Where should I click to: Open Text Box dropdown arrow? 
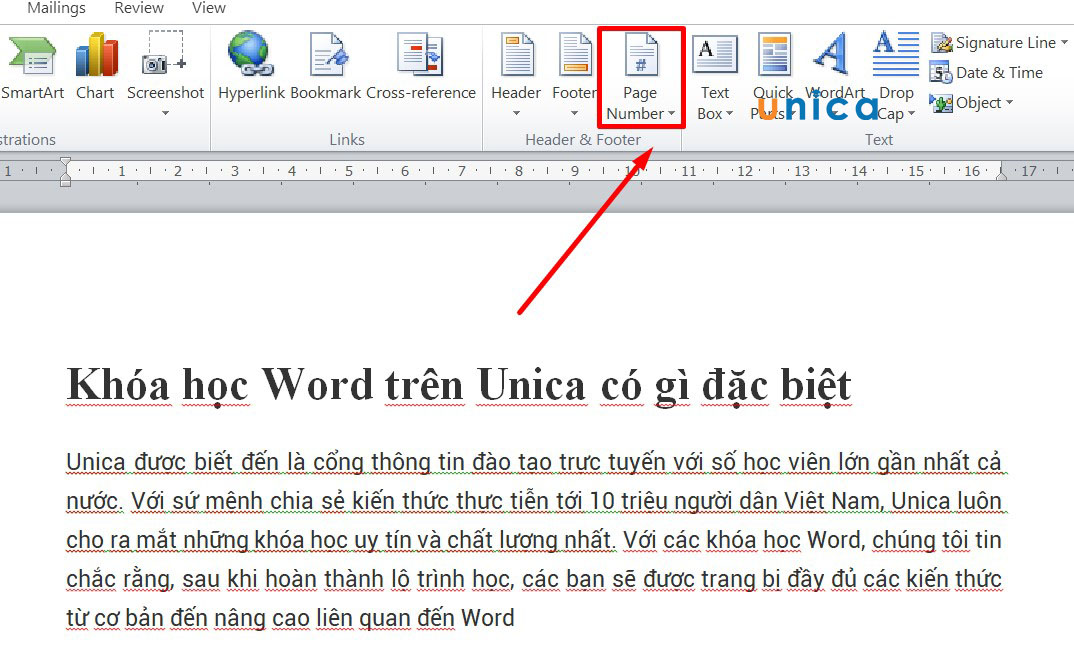tap(729, 114)
